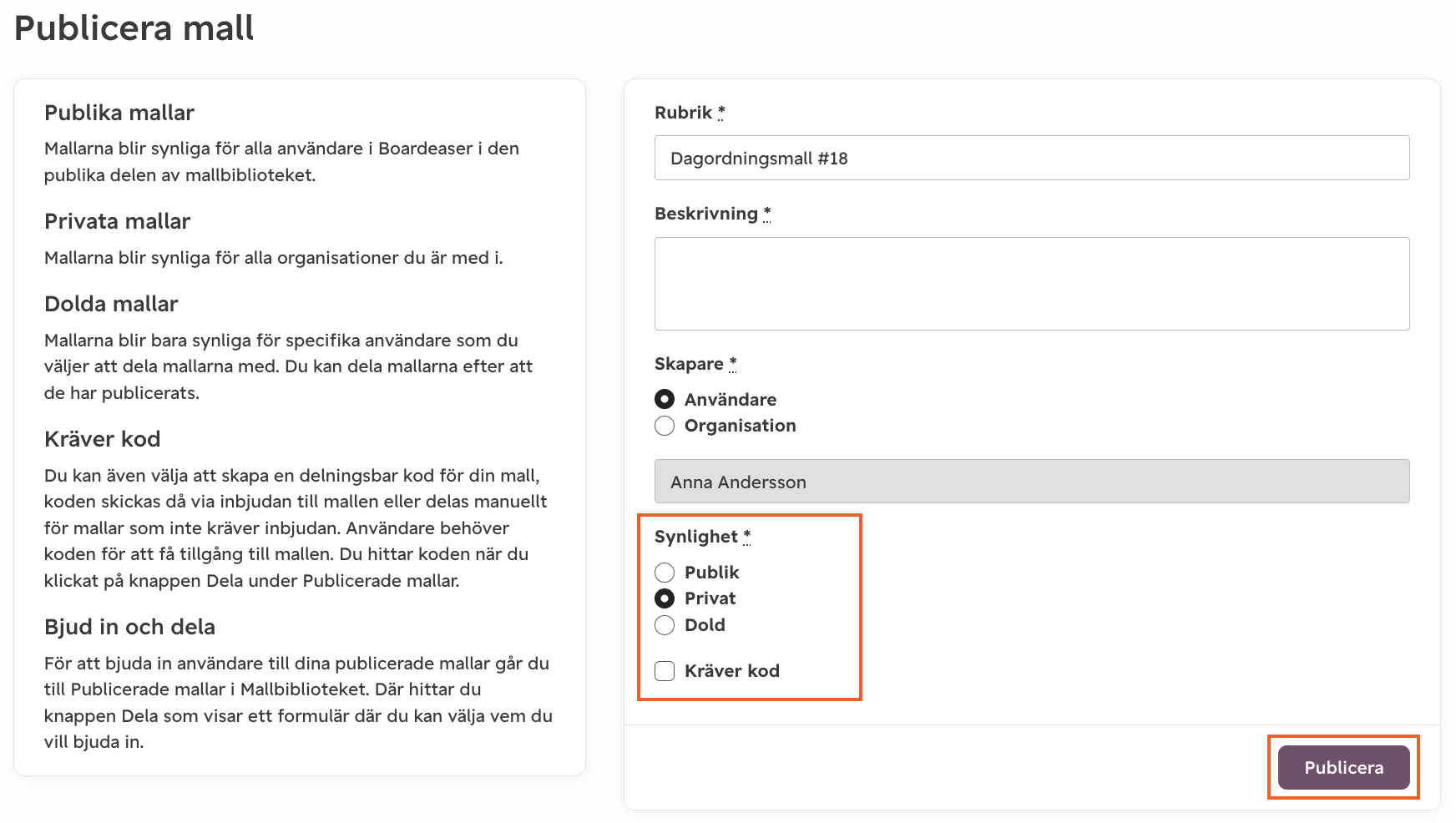Screen dimensions: 1456x823
Task: Click the Kräver kod heading in help panel
Action: coord(102,439)
